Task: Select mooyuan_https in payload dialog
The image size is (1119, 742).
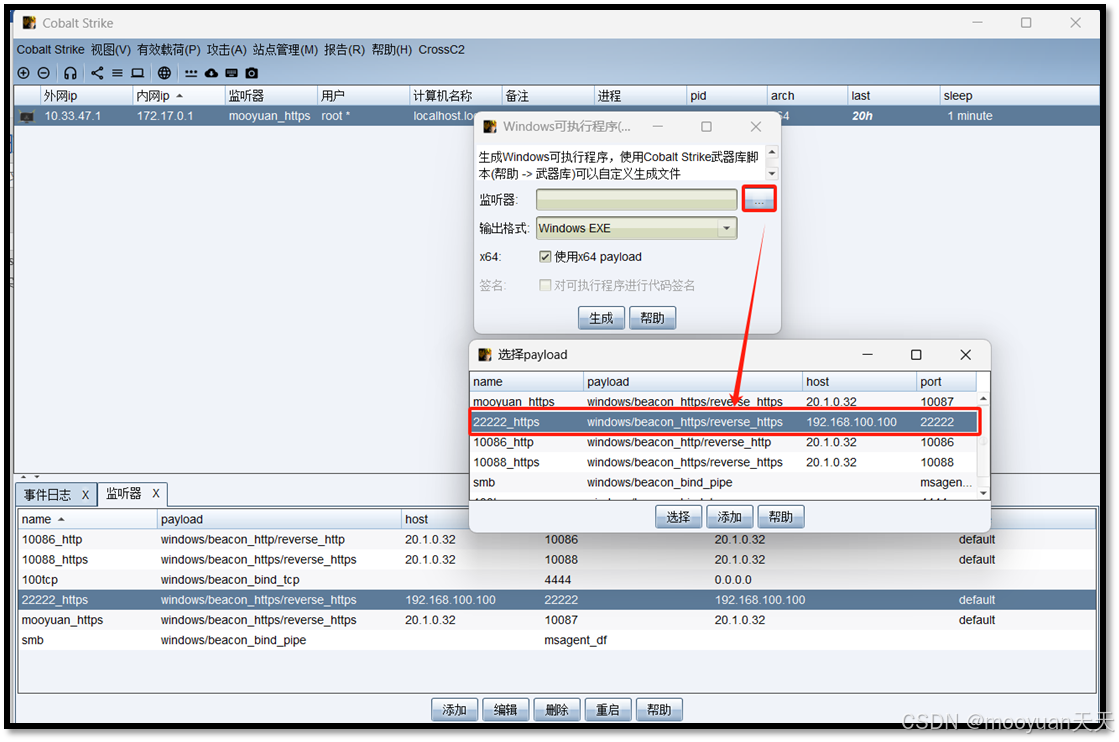Action: pos(724,402)
